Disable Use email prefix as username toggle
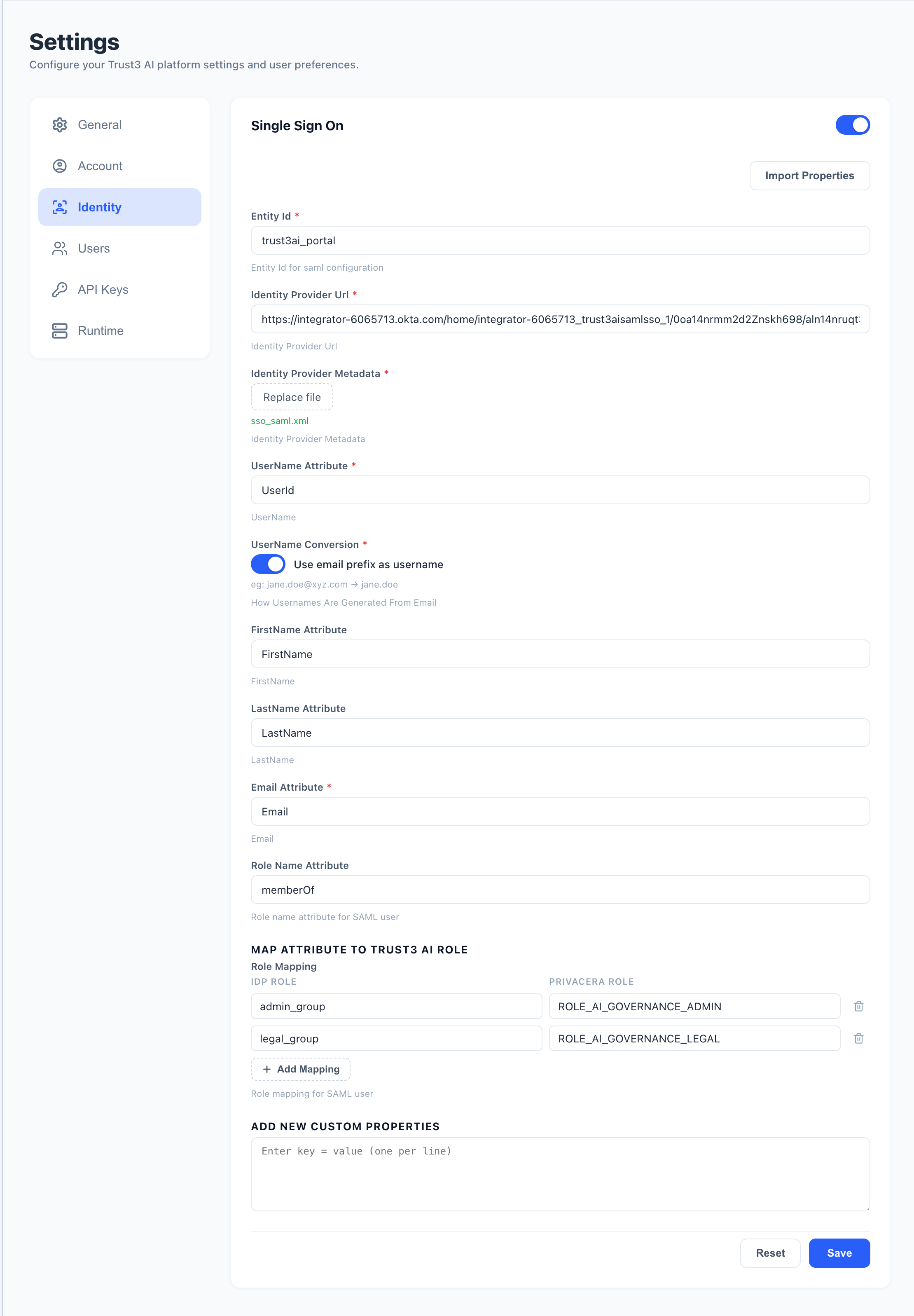The width and height of the screenshot is (914, 1316). point(268,564)
